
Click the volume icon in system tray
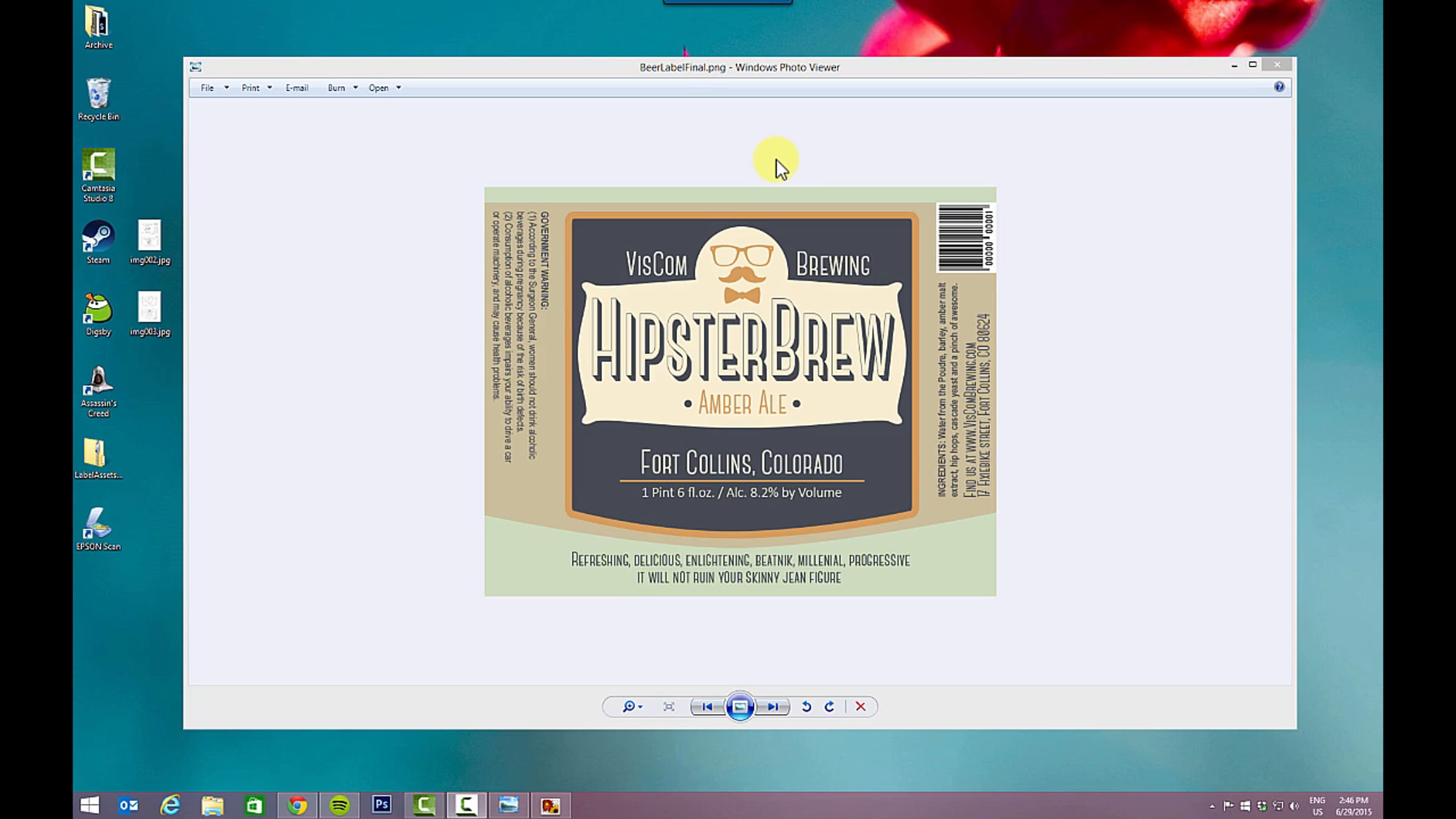(x=1293, y=806)
